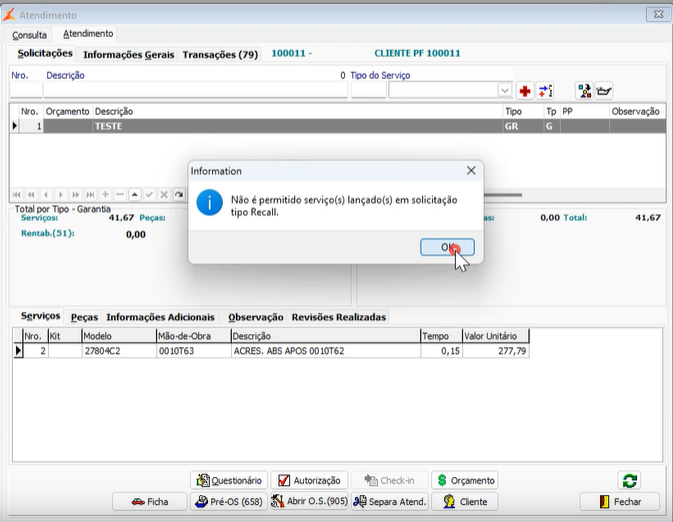Click the Orçamento column header
The height and width of the screenshot is (522, 673).
(x=67, y=112)
